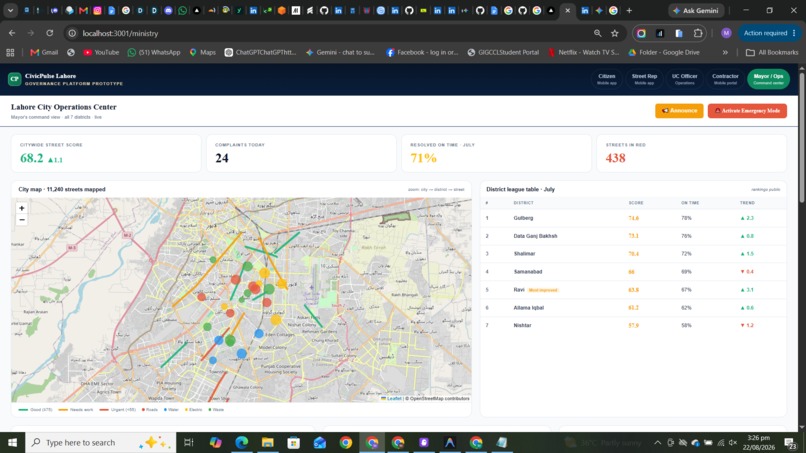Click the Announce button
806x453 pixels.
[679, 111]
